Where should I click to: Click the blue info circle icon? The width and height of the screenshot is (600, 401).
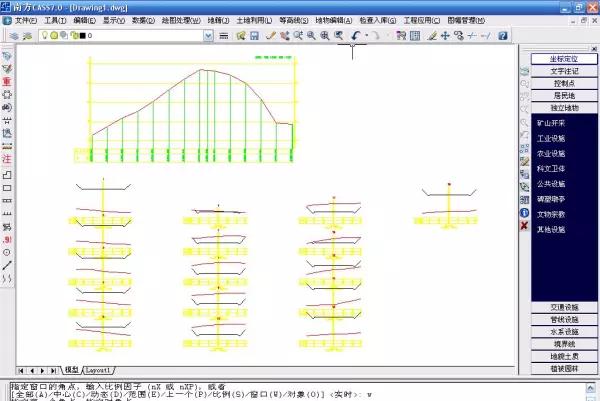point(525,213)
